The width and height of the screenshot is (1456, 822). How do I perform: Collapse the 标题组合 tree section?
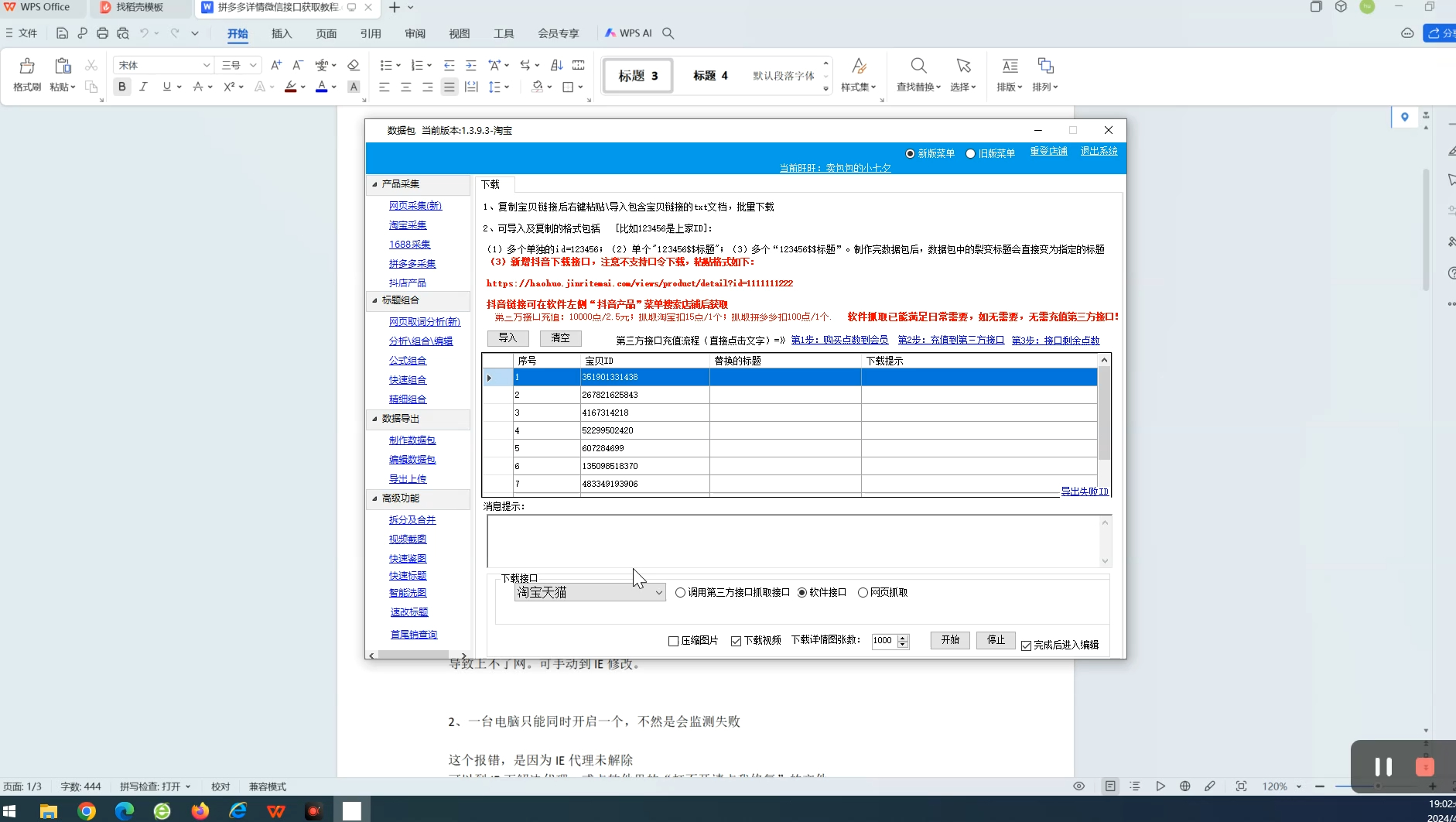click(375, 300)
